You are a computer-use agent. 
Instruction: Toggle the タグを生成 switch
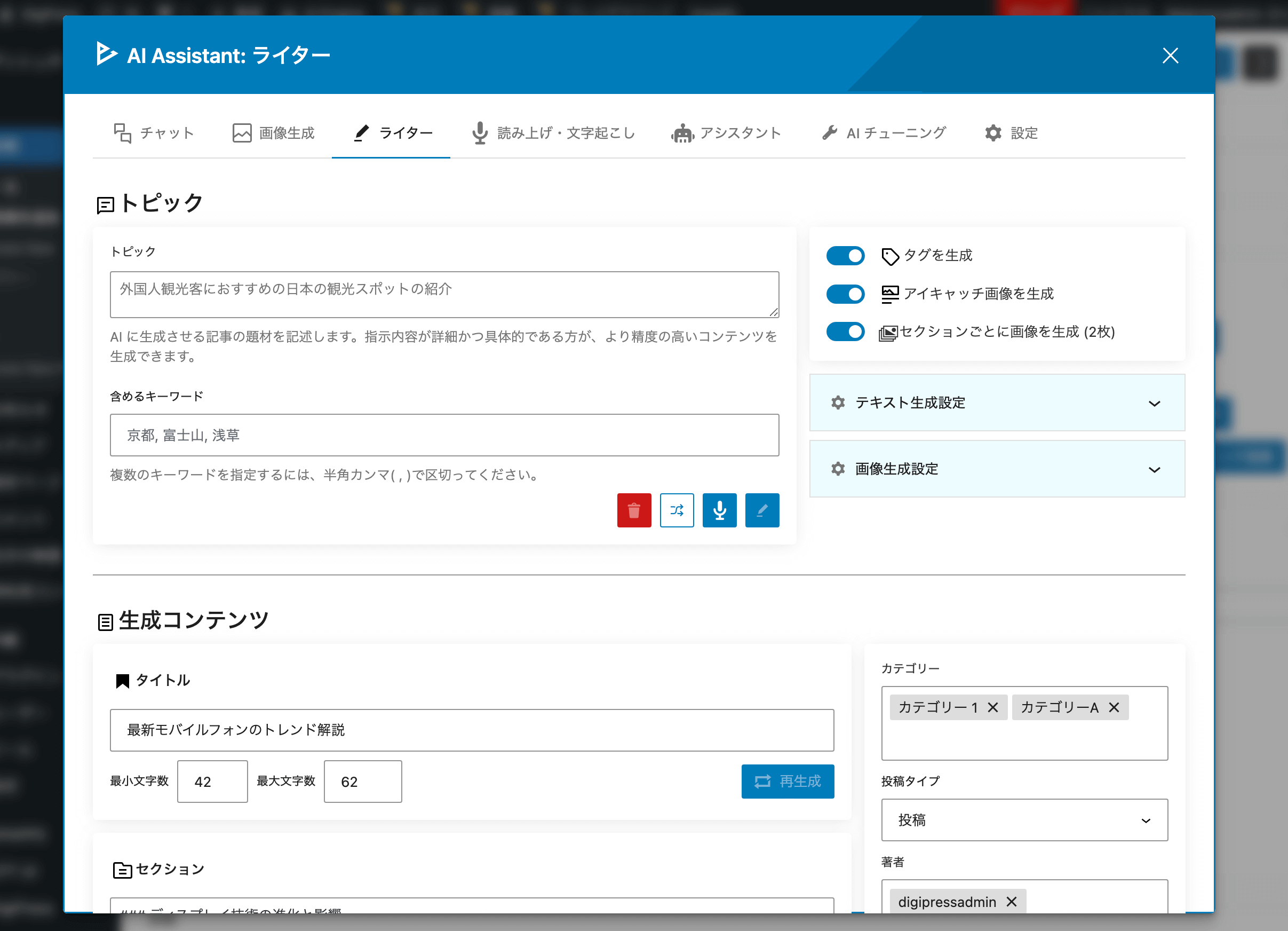coord(845,256)
